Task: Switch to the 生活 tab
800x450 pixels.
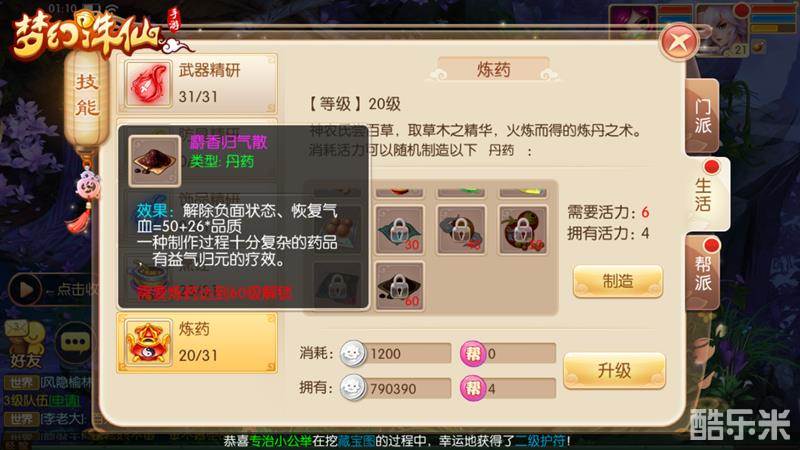Action: [x=707, y=194]
